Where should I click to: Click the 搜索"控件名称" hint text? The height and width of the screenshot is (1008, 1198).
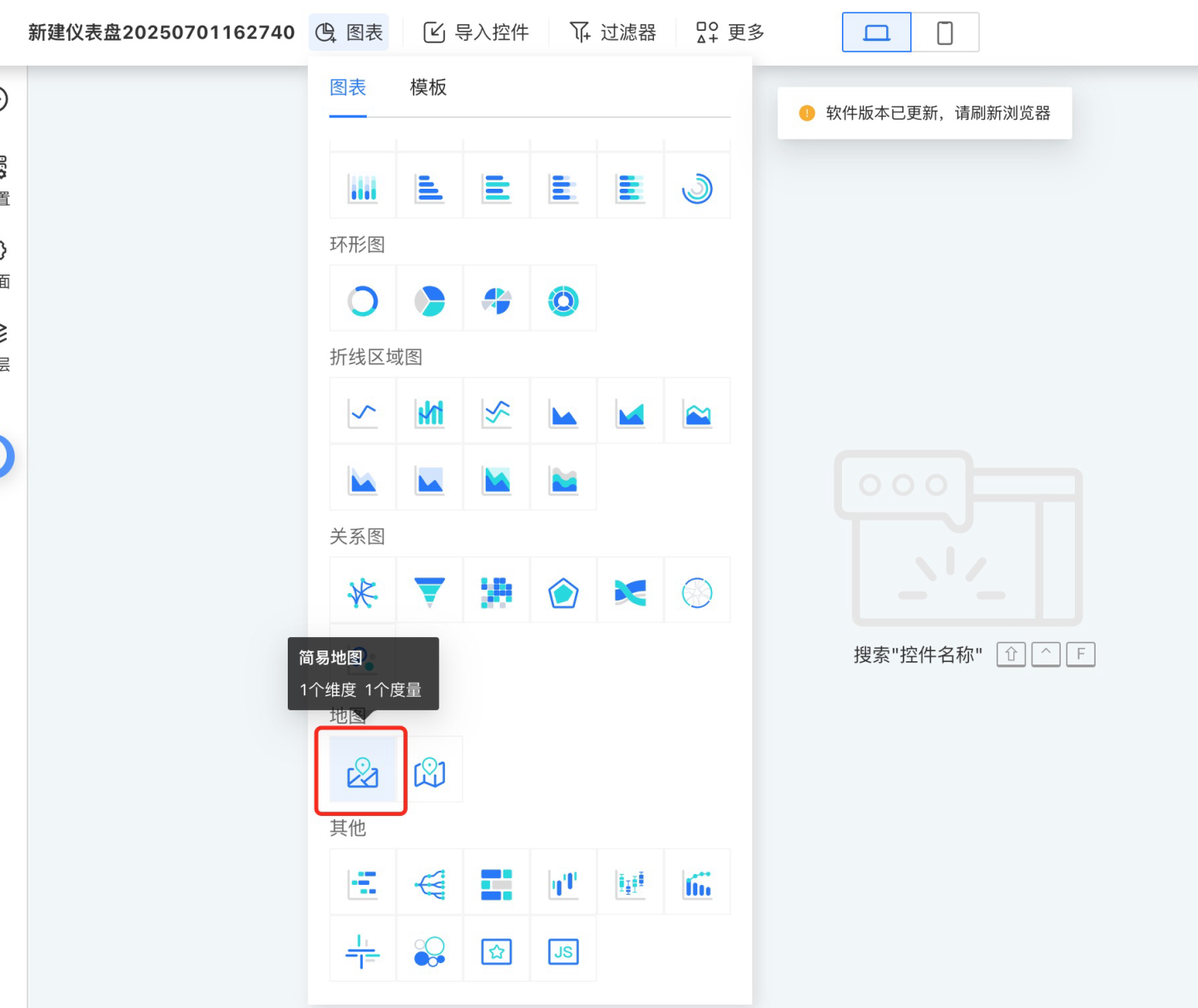tap(918, 655)
